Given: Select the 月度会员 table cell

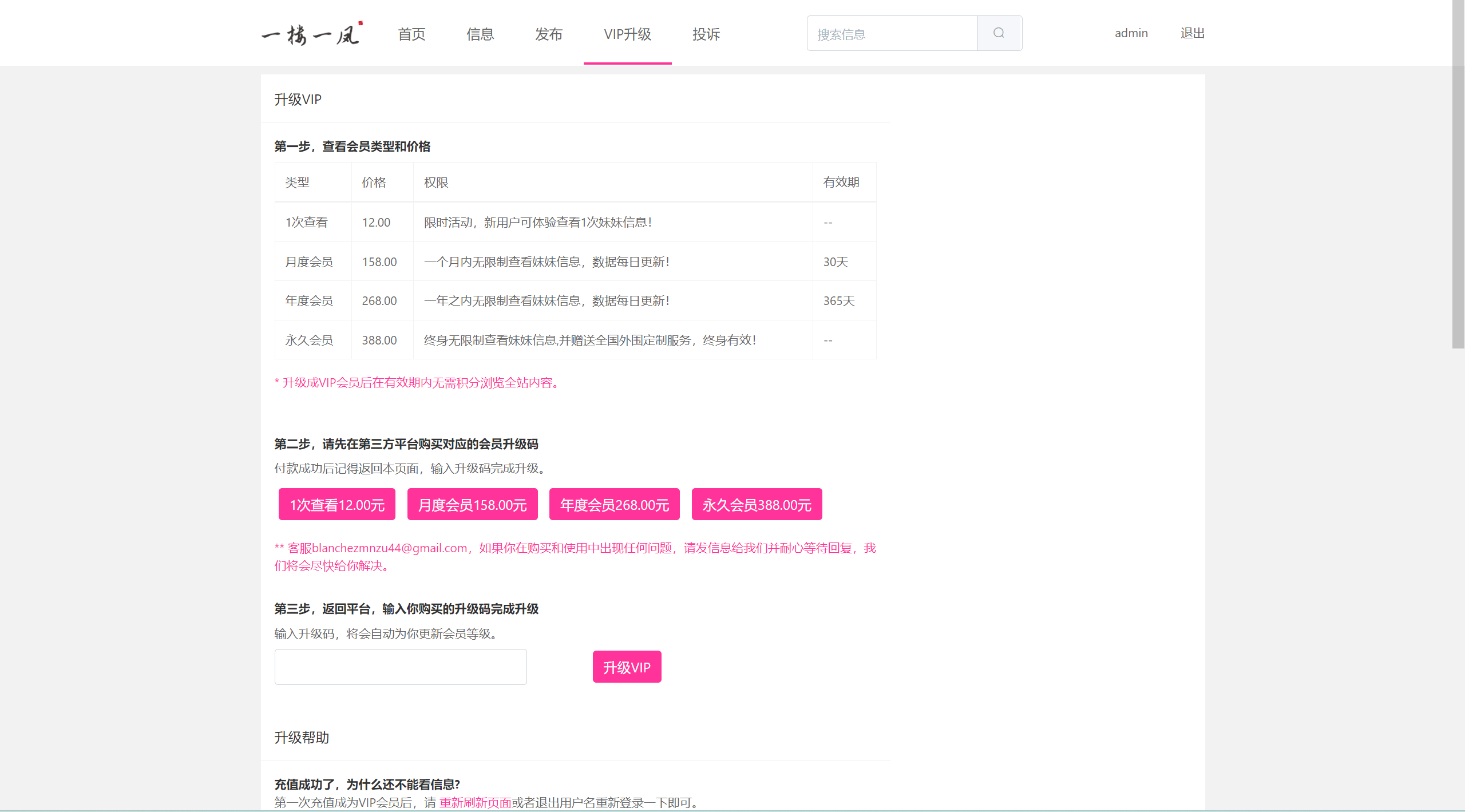Looking at the screenshot, I should (313, 262).
